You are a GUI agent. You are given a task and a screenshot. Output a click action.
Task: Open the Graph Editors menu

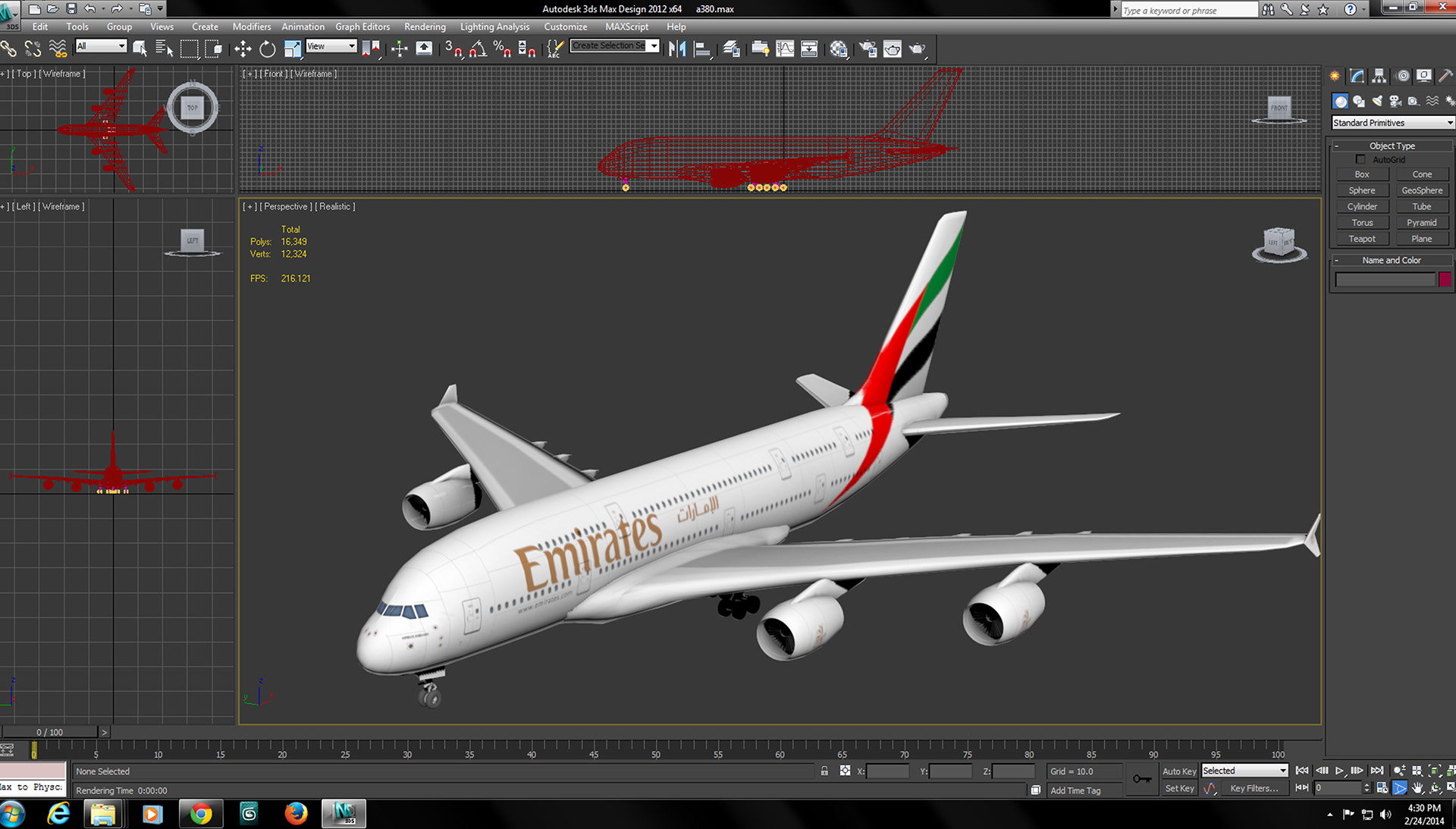pyautogui.click(x=362, y=27)
